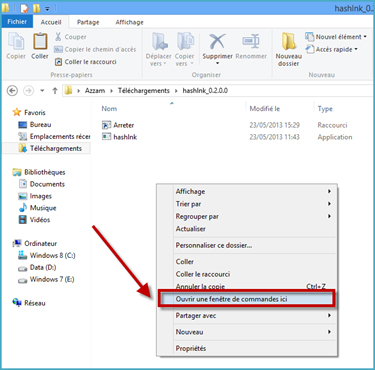Click the Back navigation arrow
This screenshot has height=370, width=375.
[12, 90]
